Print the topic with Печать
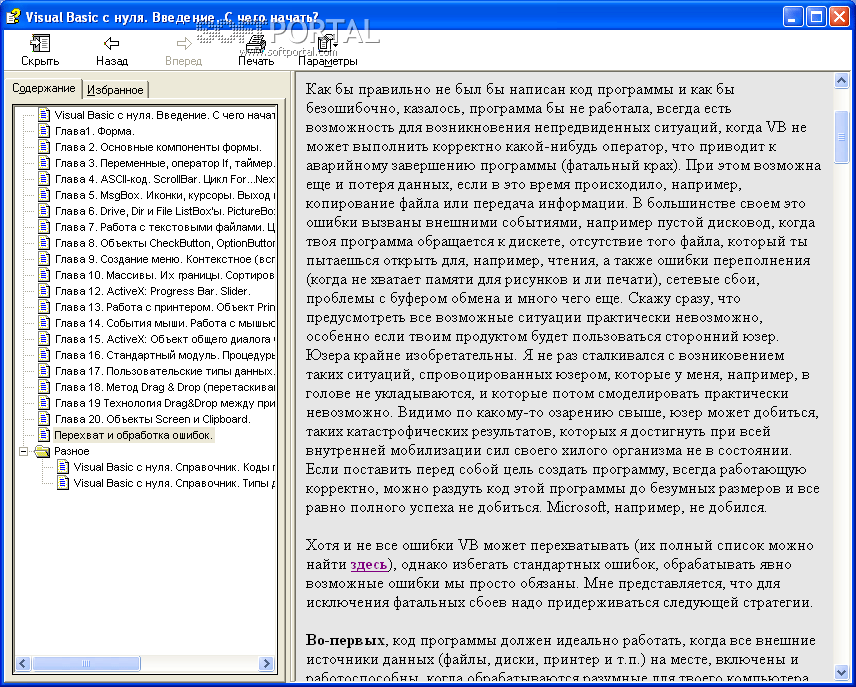Viewport: 856px width, 687px height. point(256,50)
